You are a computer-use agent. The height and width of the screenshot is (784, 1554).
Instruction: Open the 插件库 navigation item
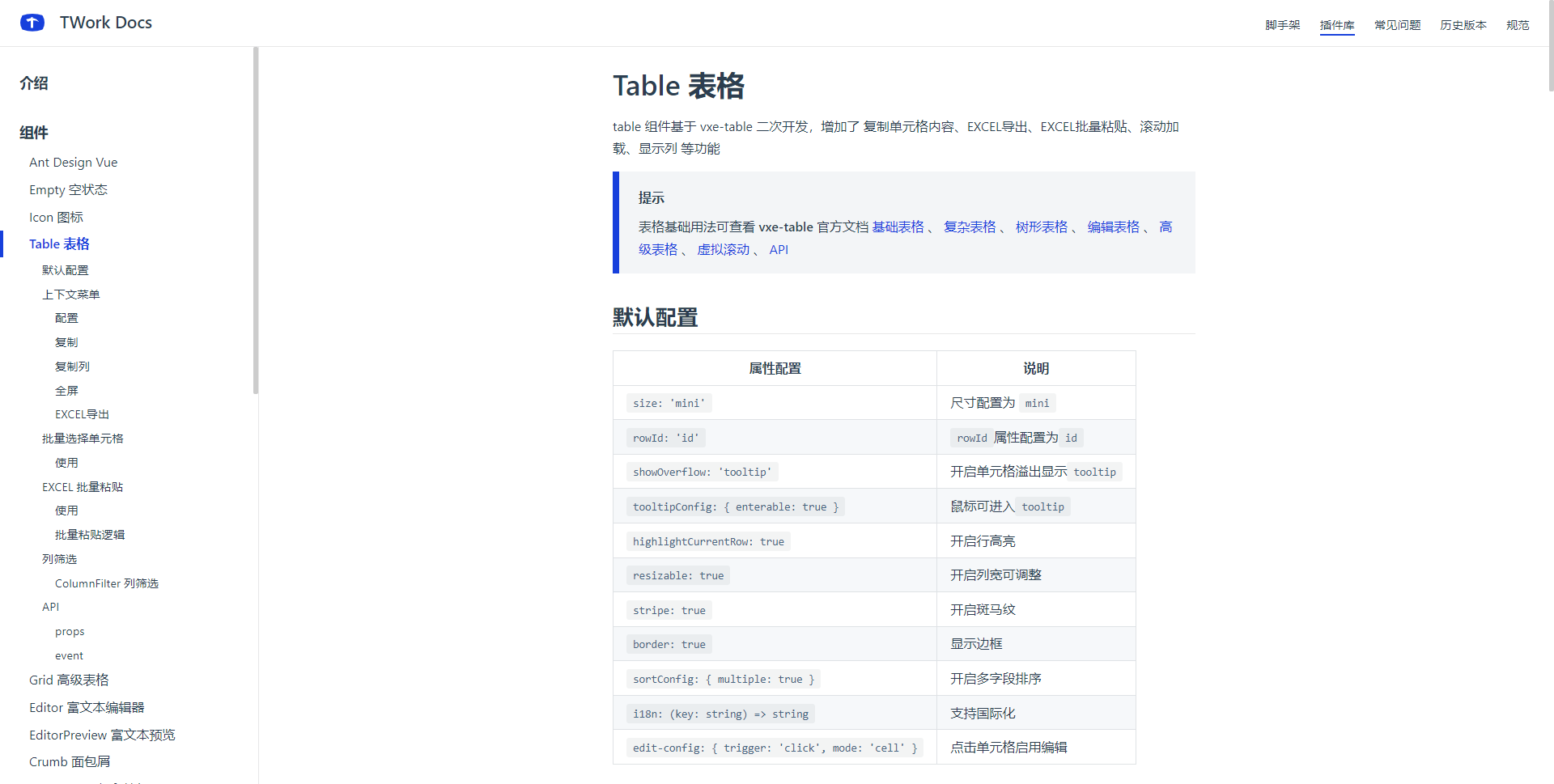coord(1336,25)
